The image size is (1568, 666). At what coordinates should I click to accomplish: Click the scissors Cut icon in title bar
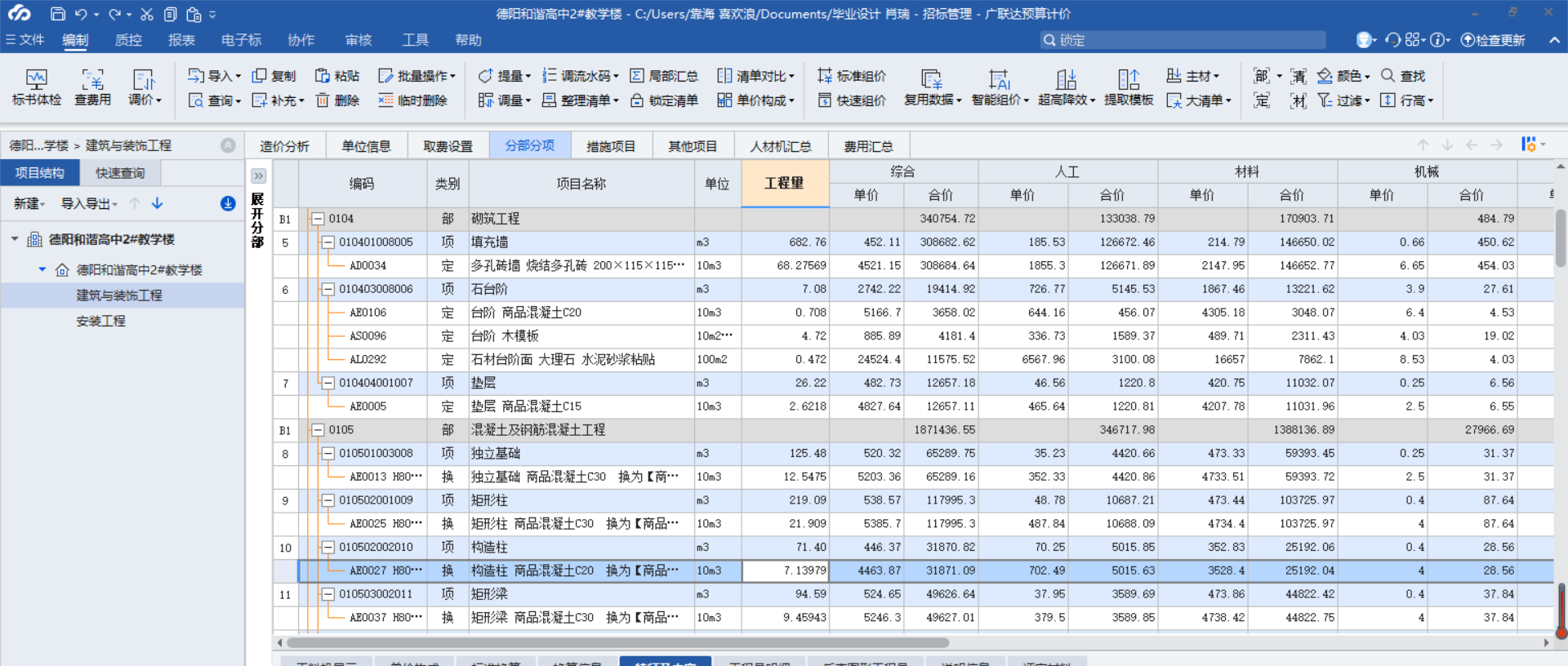147,14
